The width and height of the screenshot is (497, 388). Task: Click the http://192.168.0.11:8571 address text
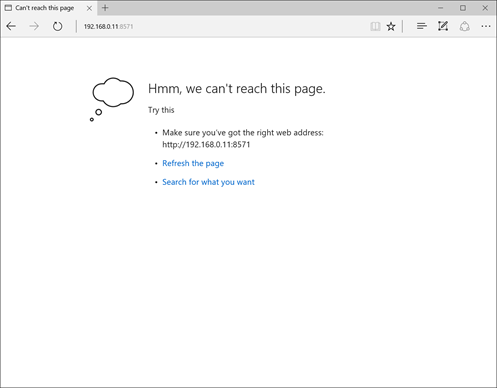[206, 144]
